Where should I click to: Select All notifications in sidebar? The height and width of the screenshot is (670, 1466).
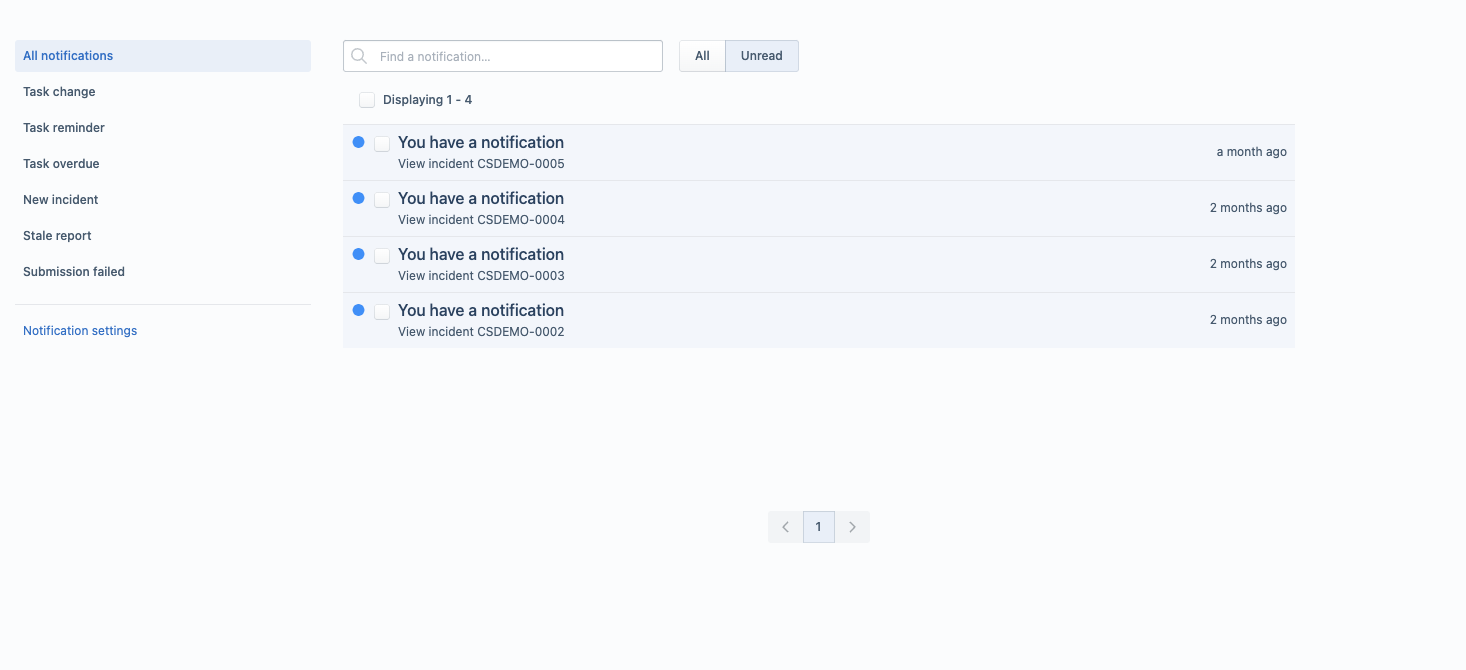(163, 56)
